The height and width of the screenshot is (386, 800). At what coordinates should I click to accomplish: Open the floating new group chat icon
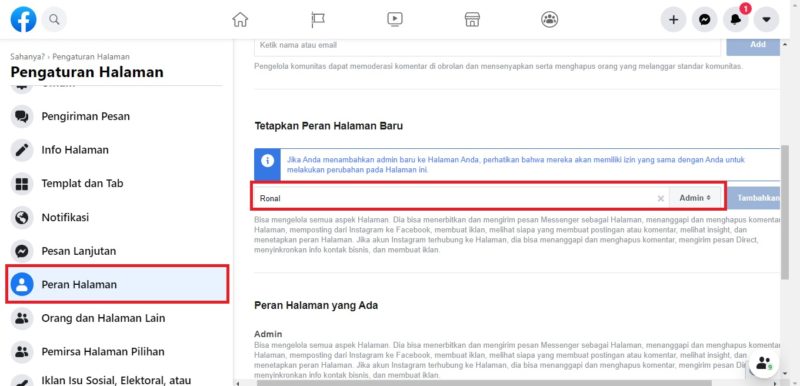(763, 364)
